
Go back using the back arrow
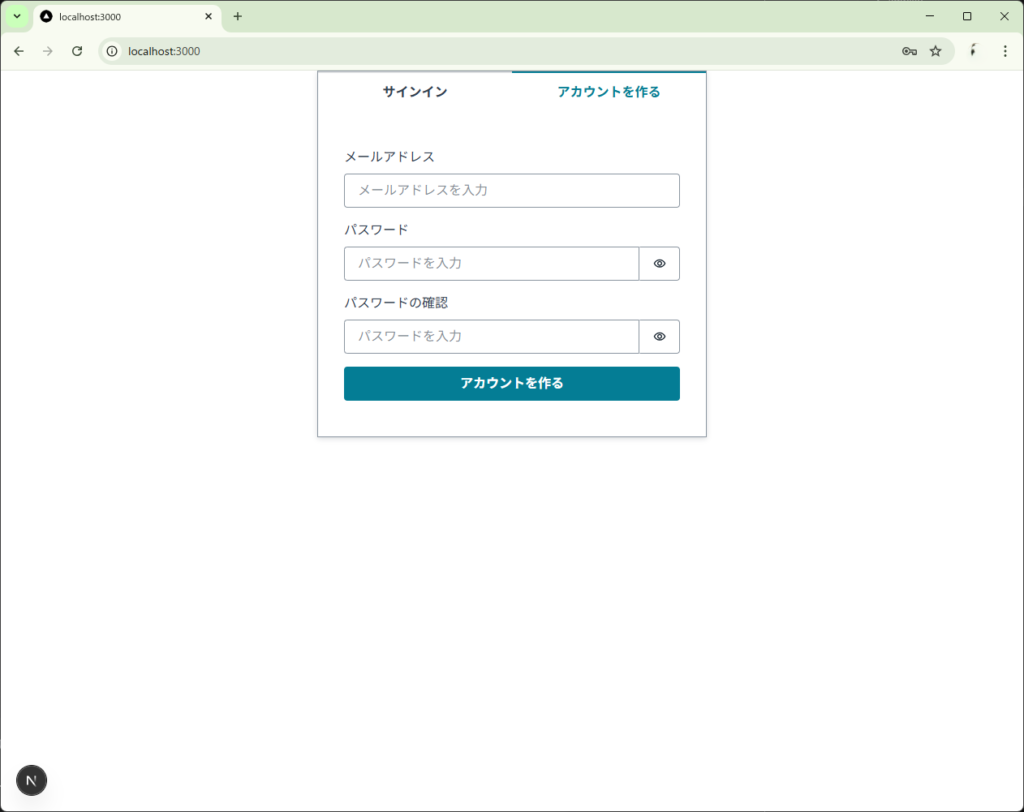tap(18, 51)
